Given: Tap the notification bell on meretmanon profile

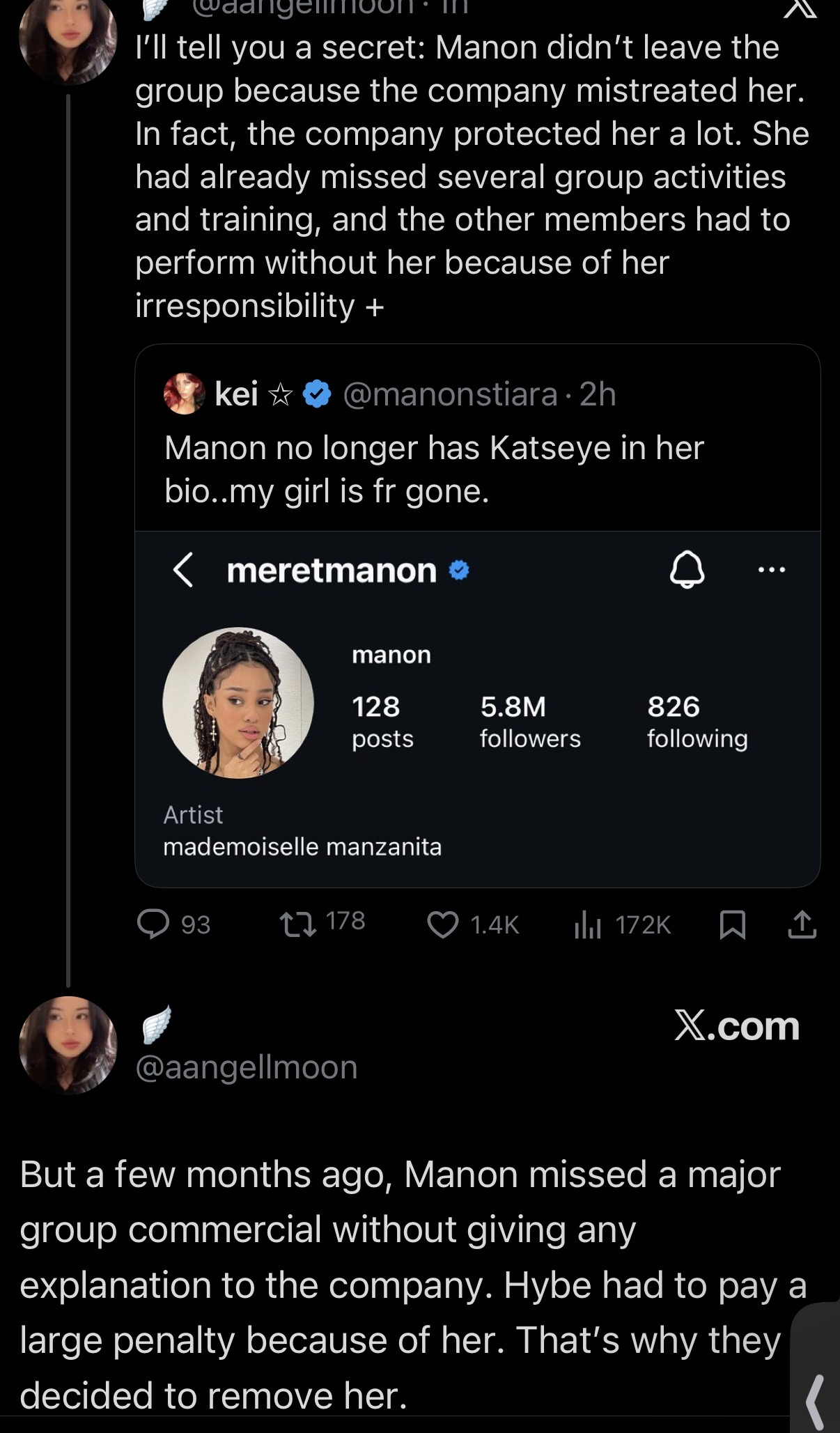Looking at the screenshot, I should [x=687, y=570].
